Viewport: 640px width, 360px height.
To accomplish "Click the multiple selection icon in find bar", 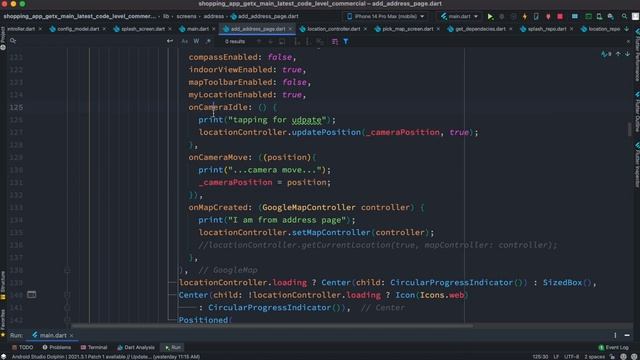I will tap(335, 42).
